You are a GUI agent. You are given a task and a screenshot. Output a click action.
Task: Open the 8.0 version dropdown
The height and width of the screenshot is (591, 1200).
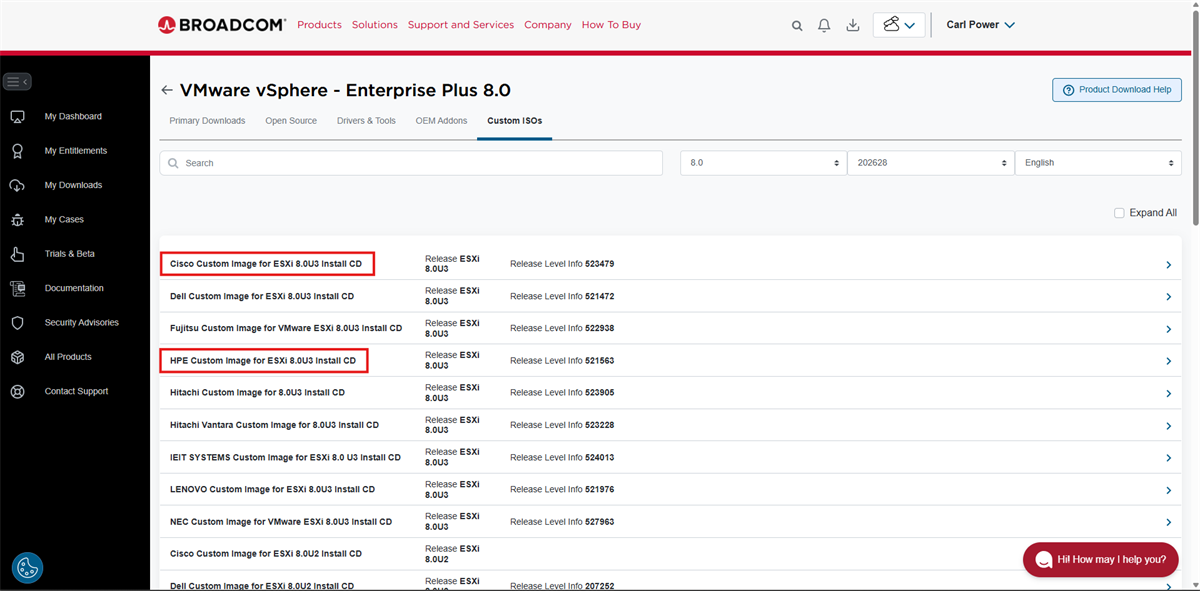(763, 163)
